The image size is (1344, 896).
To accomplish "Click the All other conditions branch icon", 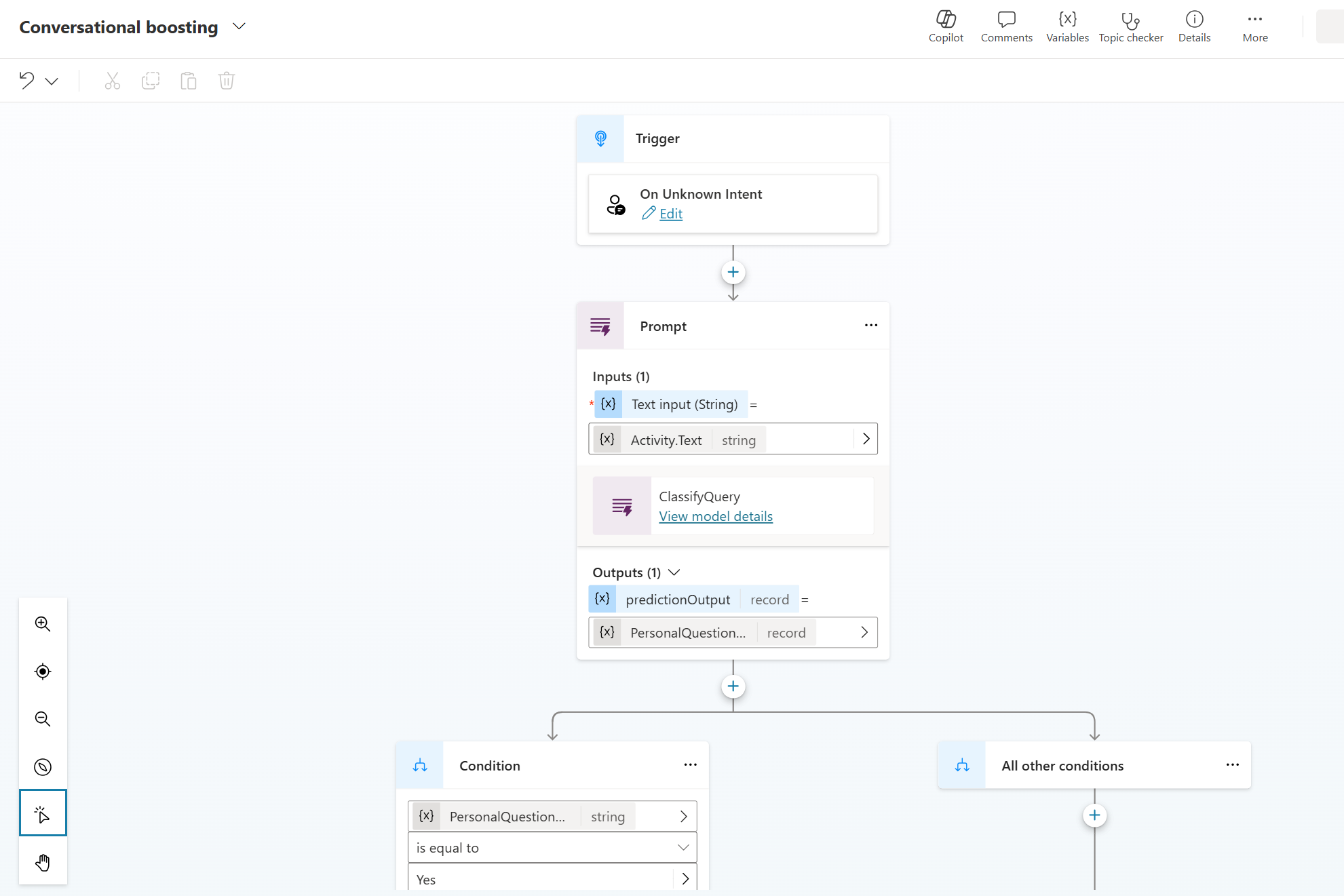I will (x=962, y=765).
